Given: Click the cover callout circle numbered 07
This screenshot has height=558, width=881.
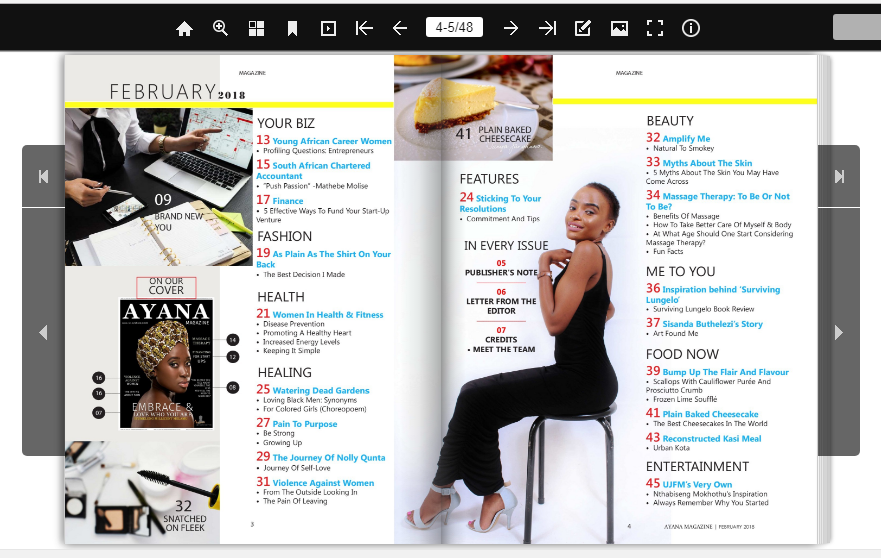Looking at the screenshot, I should tap(98, 413).
